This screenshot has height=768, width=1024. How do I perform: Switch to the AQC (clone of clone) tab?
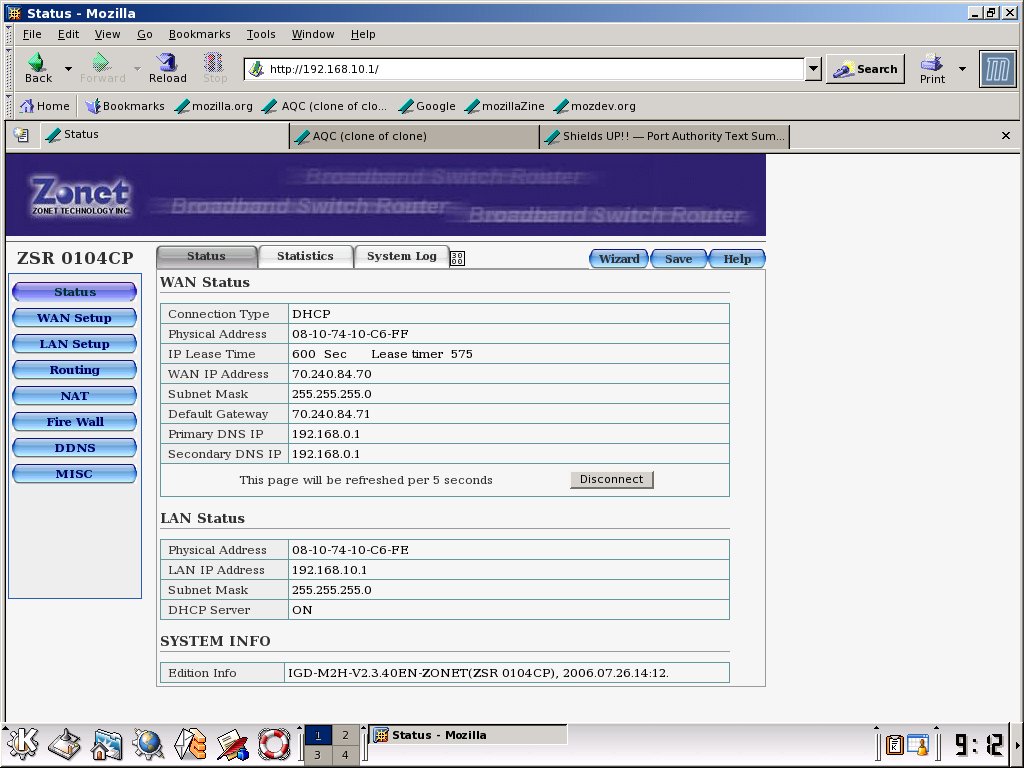pyautogui.click(x=414, y=136)
